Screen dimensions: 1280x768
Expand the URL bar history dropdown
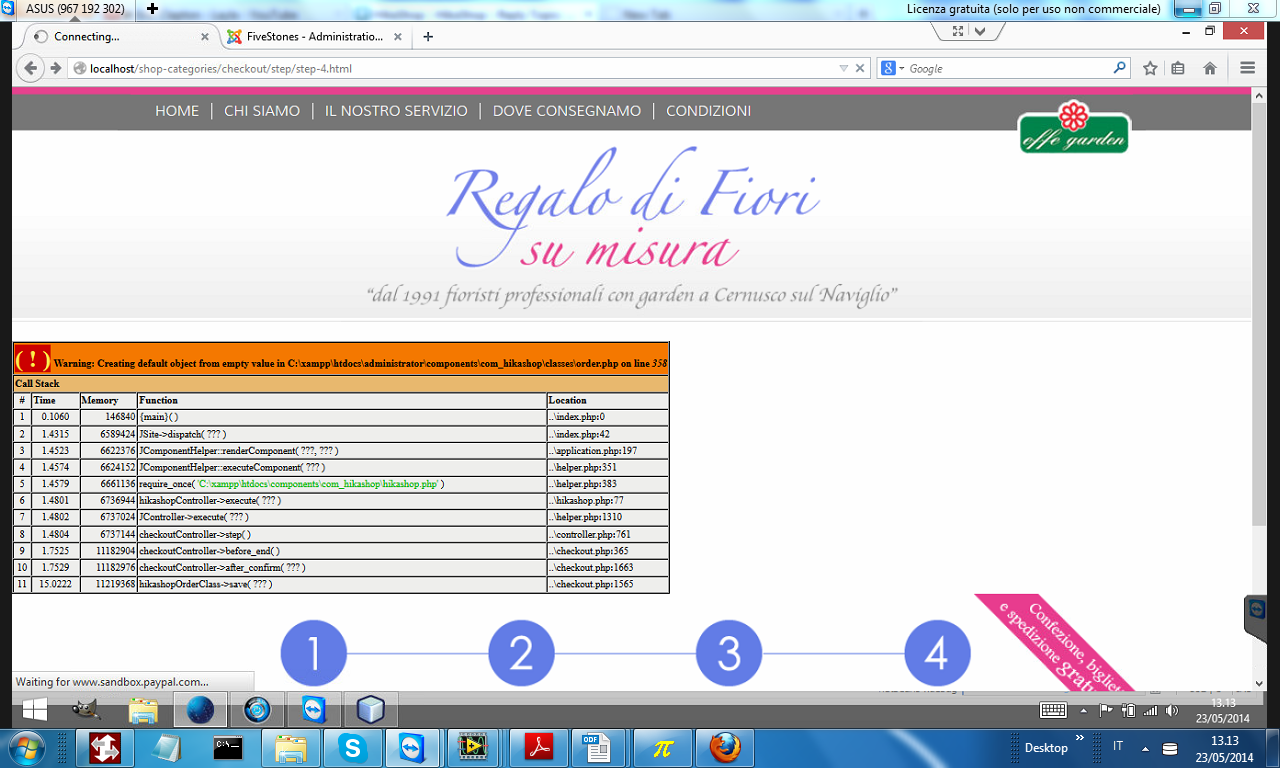click(x=843, y=69)
